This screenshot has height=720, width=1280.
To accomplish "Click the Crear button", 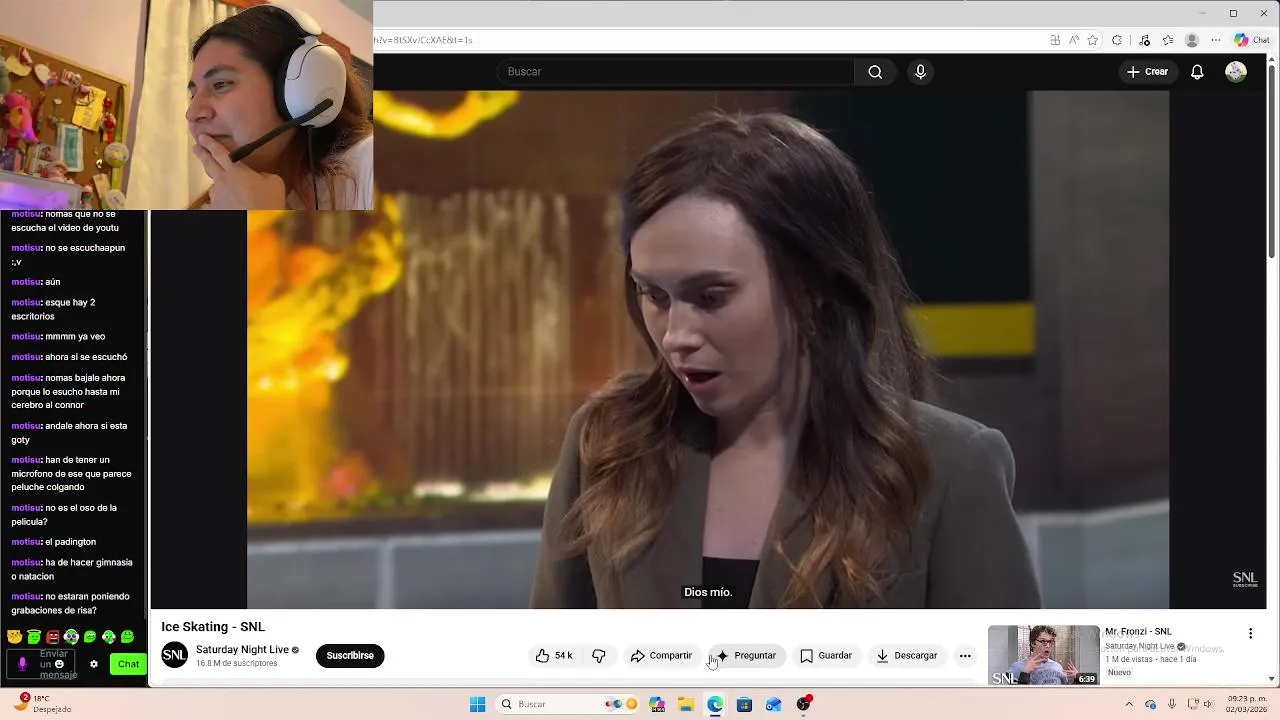I will [x=1147, y=72].
